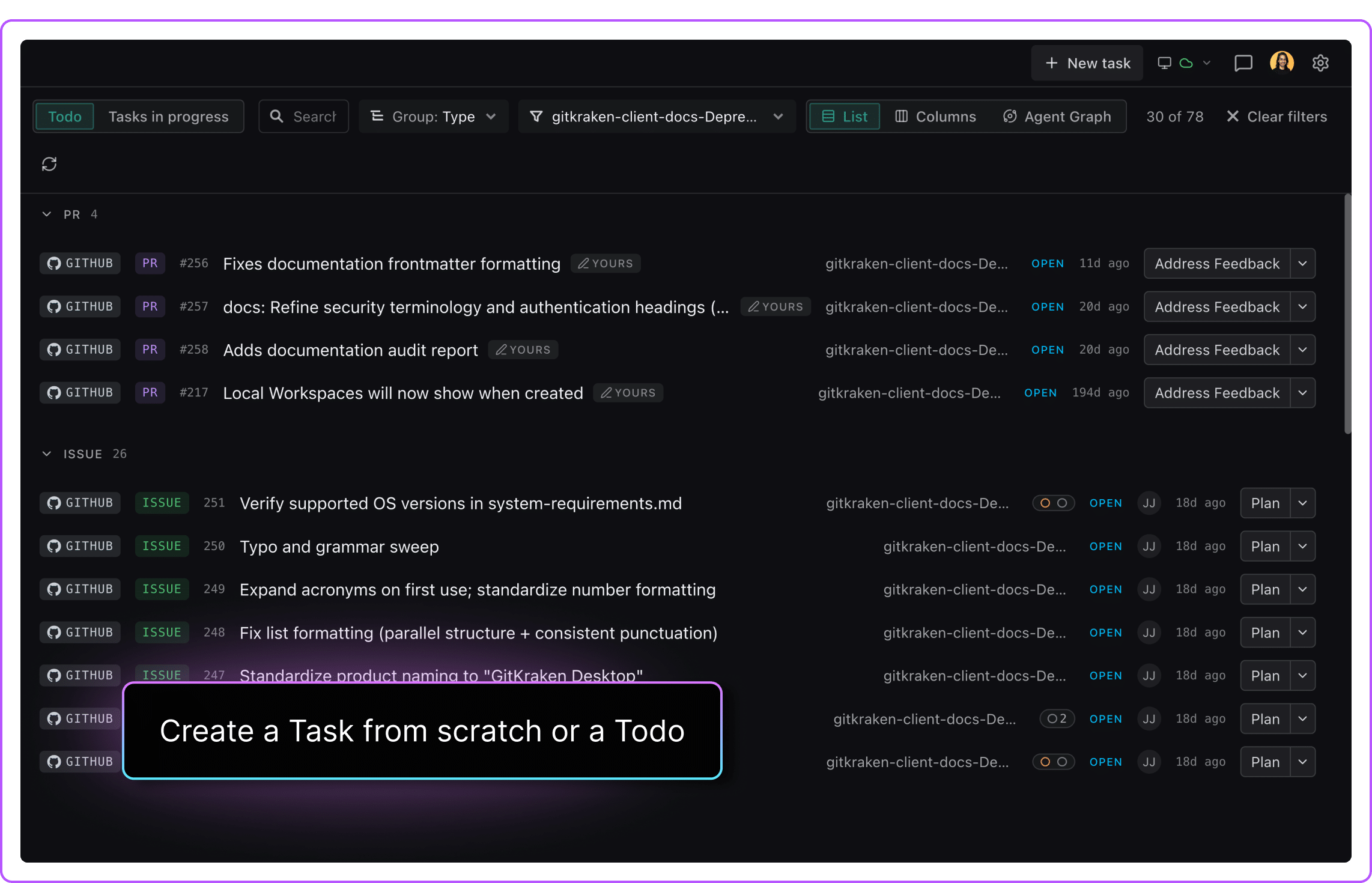Click Address Feedback for PR #256
Image resolution: width=1372 pixels, height=883 pixels.
tap(1217, 264)
